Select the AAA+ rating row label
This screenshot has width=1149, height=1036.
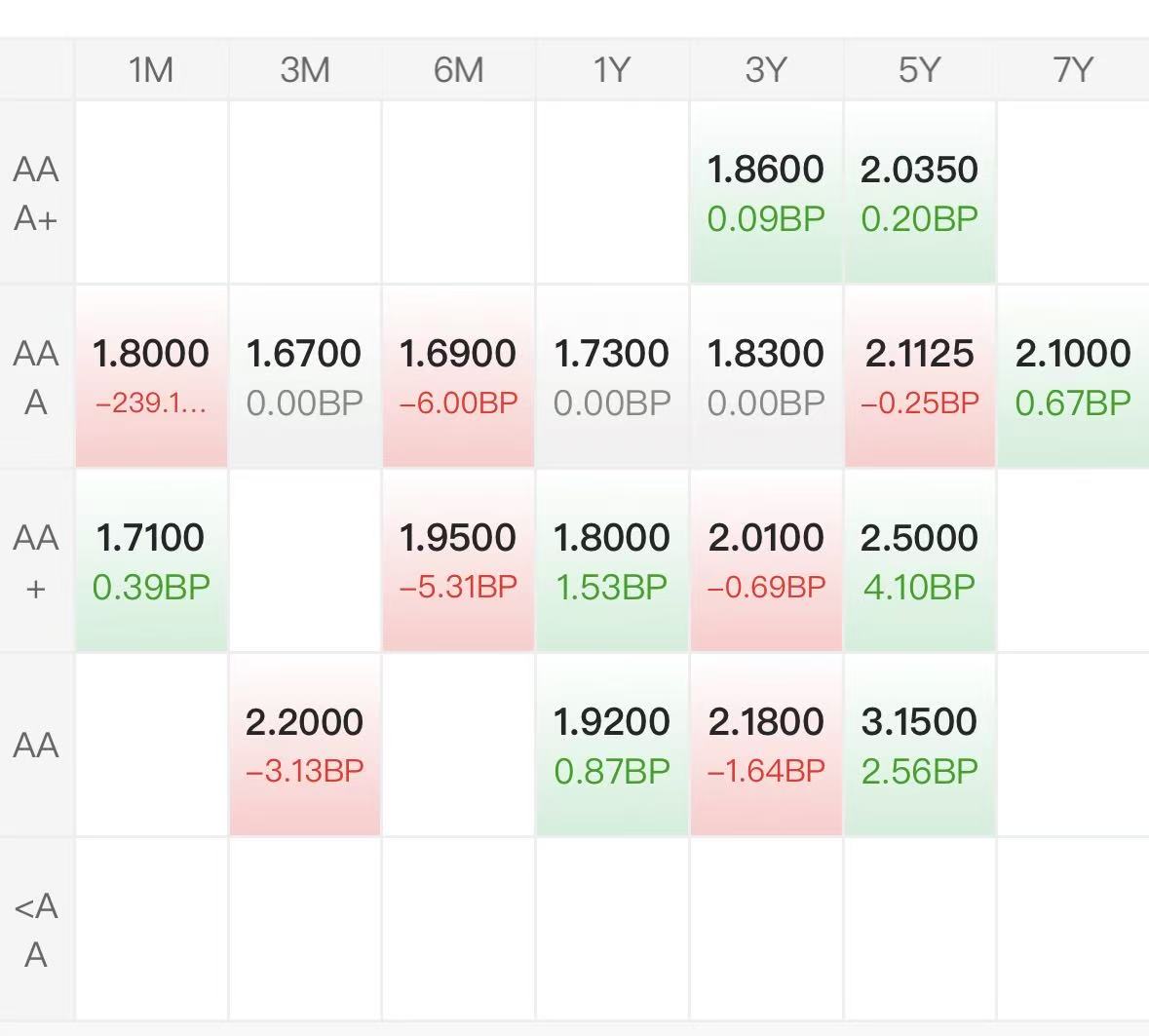click(36, 193)
